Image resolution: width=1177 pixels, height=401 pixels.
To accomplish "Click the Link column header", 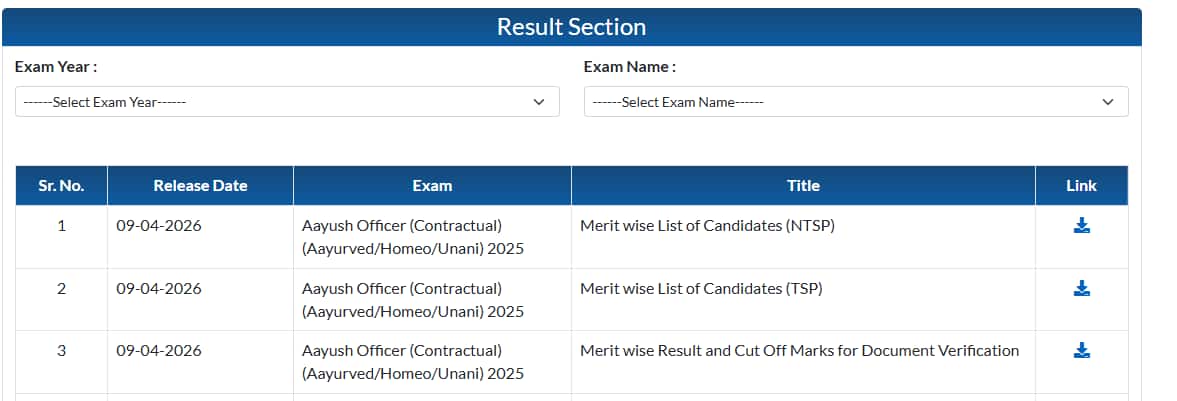I will click(x=1081, y=186).
